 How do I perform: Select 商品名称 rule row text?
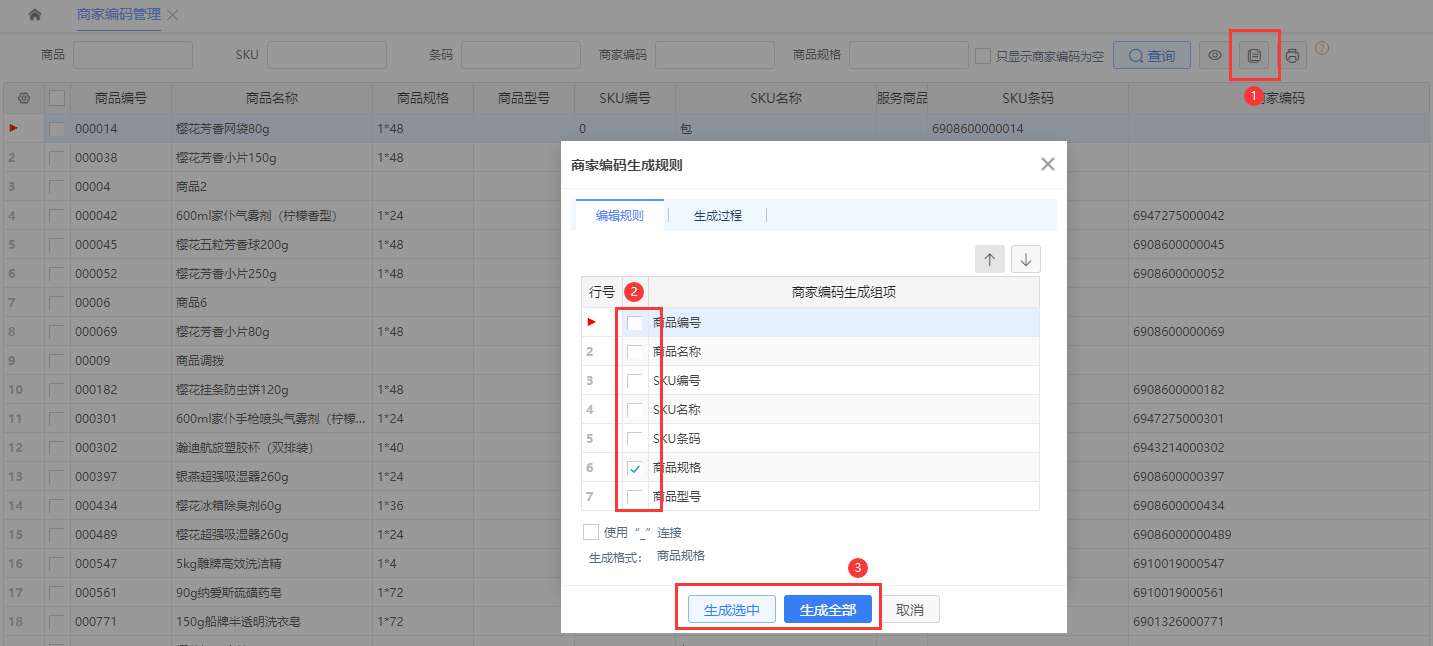677,352
